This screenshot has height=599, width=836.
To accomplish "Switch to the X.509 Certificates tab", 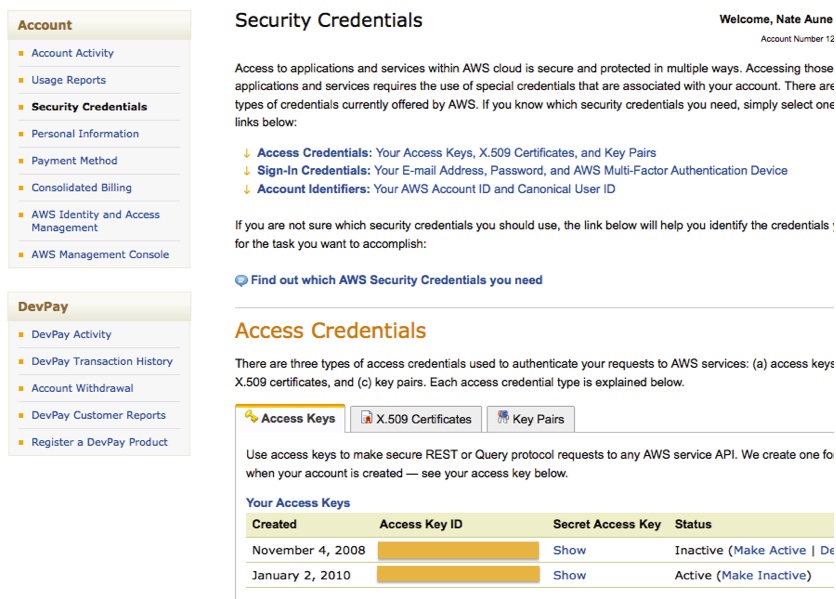I will click(x=423, y=419).
